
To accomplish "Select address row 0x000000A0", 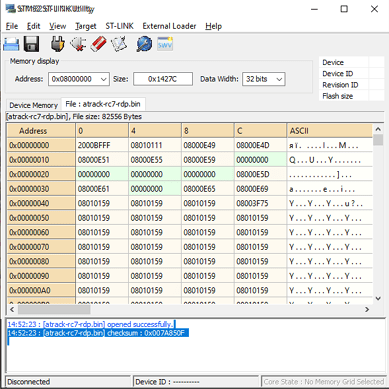I will point(41,290).
